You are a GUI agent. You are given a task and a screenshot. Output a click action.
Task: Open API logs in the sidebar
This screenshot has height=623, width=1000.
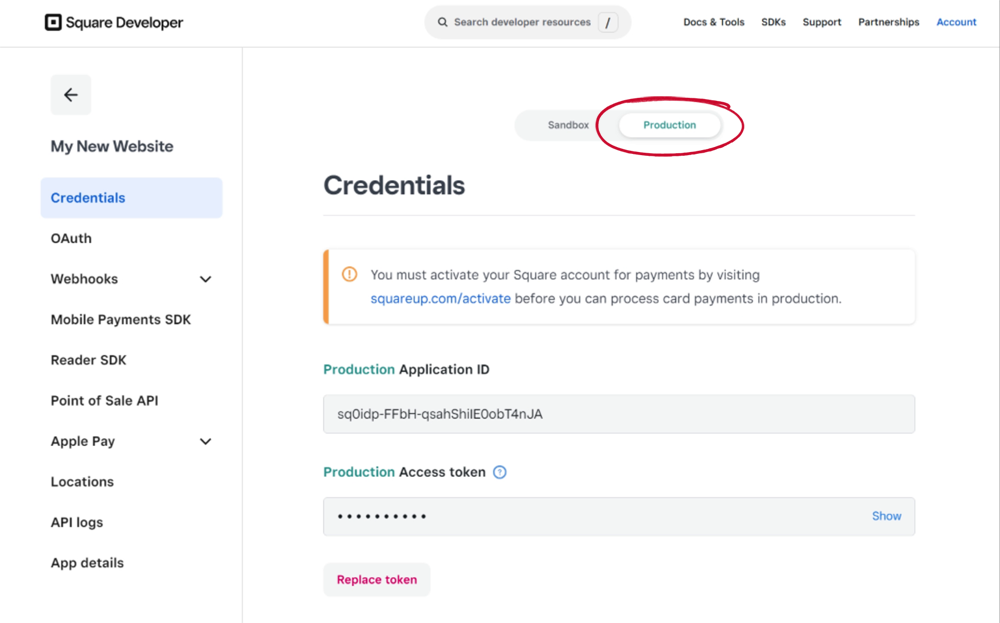pos(77,522)
